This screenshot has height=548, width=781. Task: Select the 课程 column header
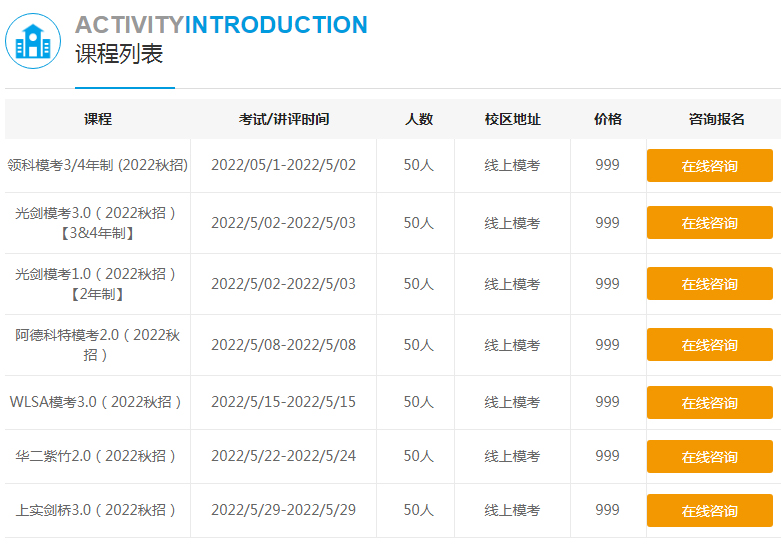[x=98, y=119]
